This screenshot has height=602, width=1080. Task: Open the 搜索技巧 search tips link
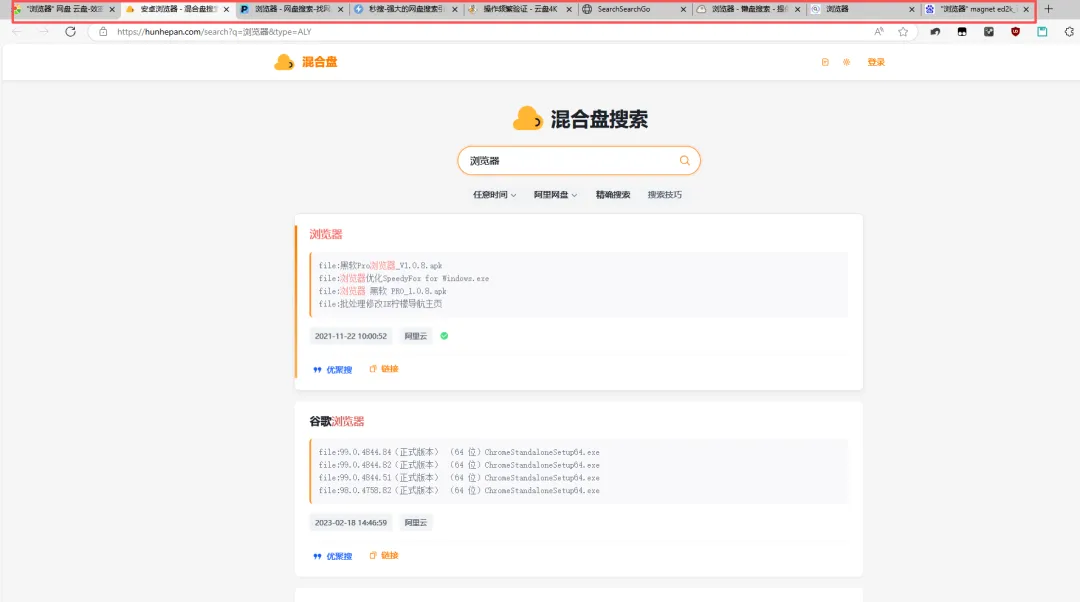click(665, 195)
